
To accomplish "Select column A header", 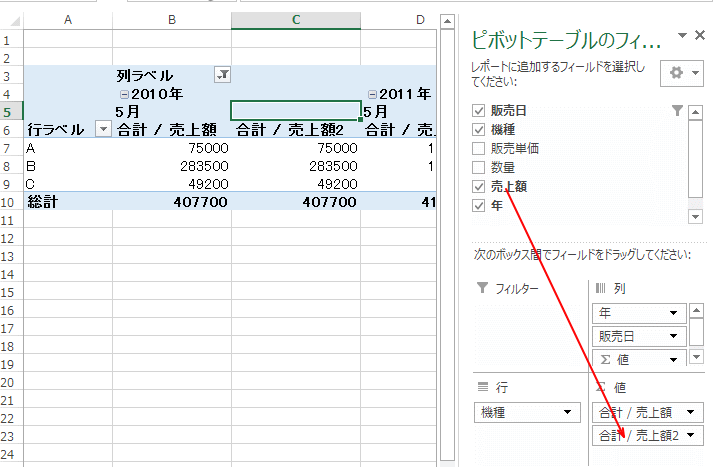I will click(68, 20).
